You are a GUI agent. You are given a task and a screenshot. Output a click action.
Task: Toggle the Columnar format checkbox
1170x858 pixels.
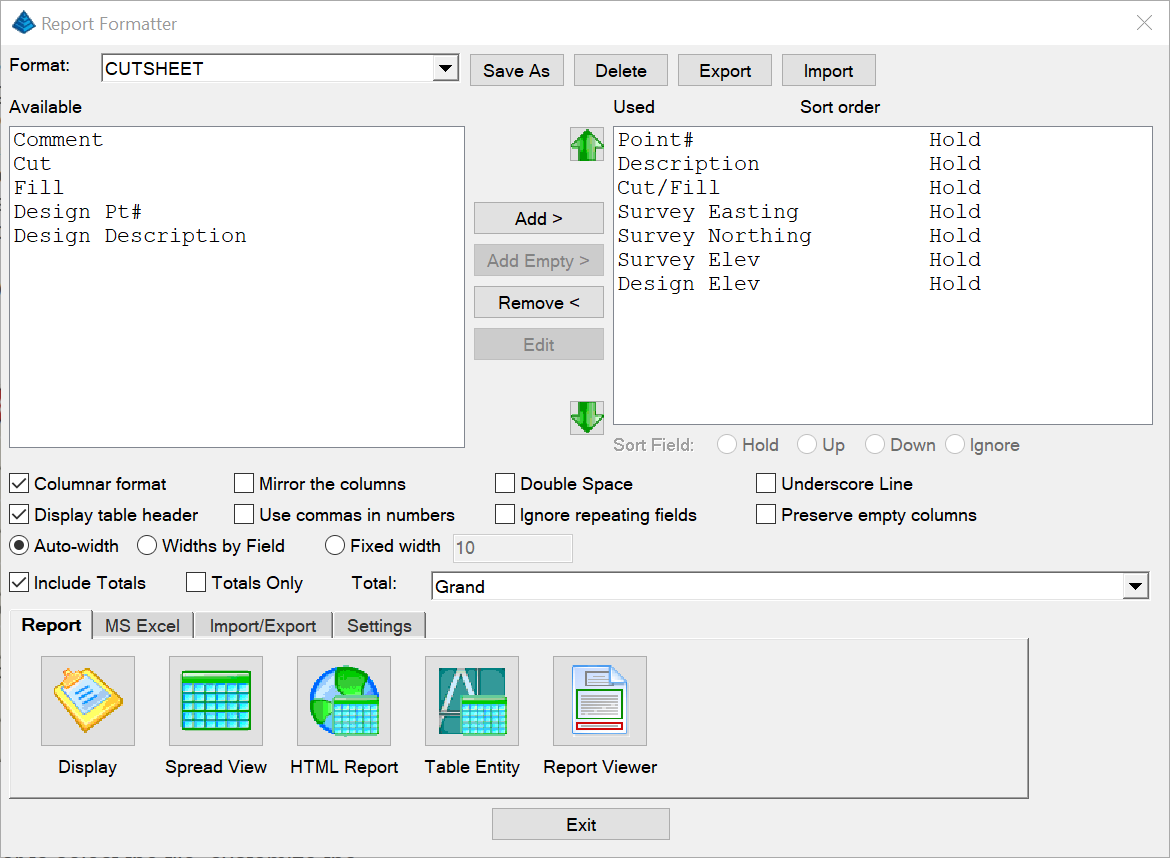19,483
